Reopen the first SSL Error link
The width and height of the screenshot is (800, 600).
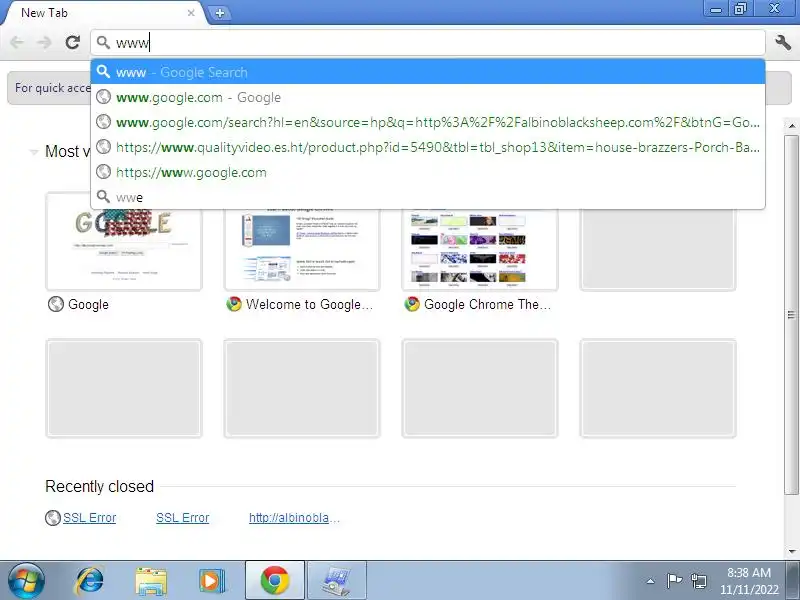point(89,518)
